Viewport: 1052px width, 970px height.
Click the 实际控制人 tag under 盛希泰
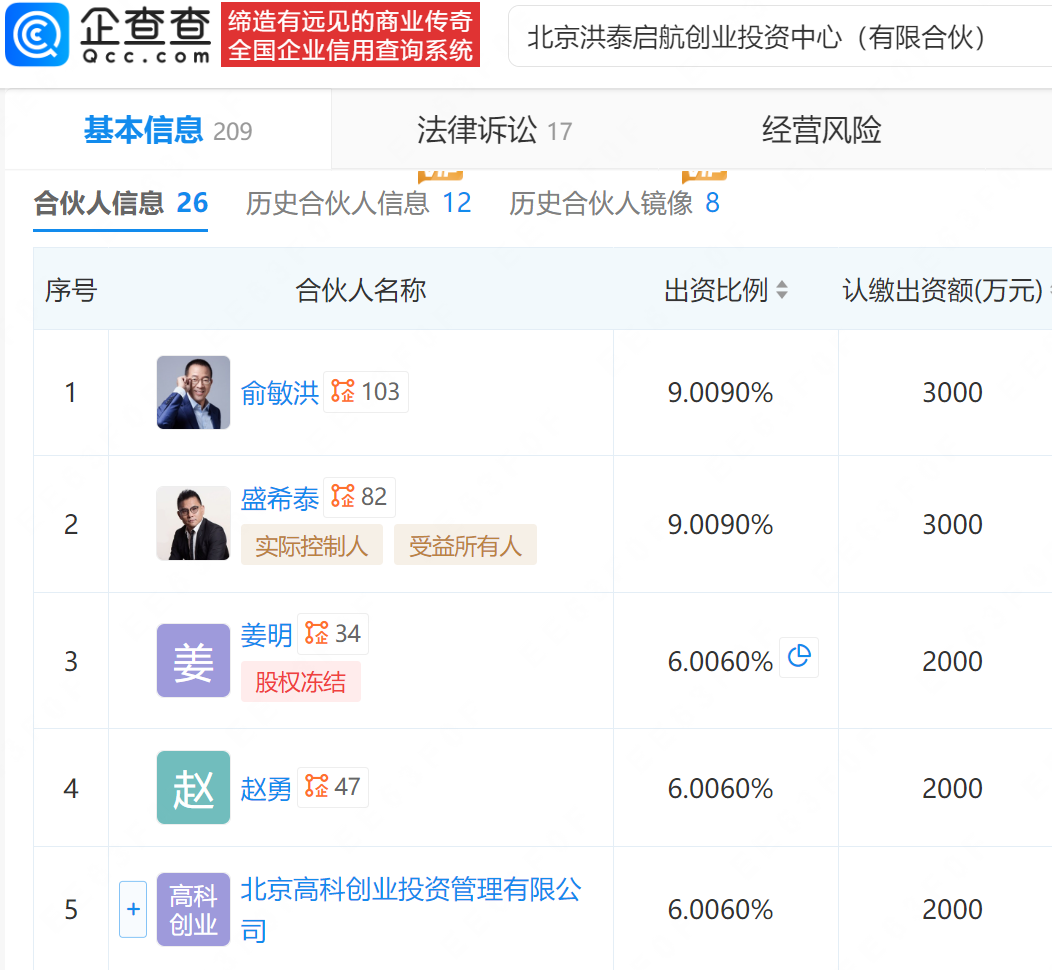[x=311, y=545]
